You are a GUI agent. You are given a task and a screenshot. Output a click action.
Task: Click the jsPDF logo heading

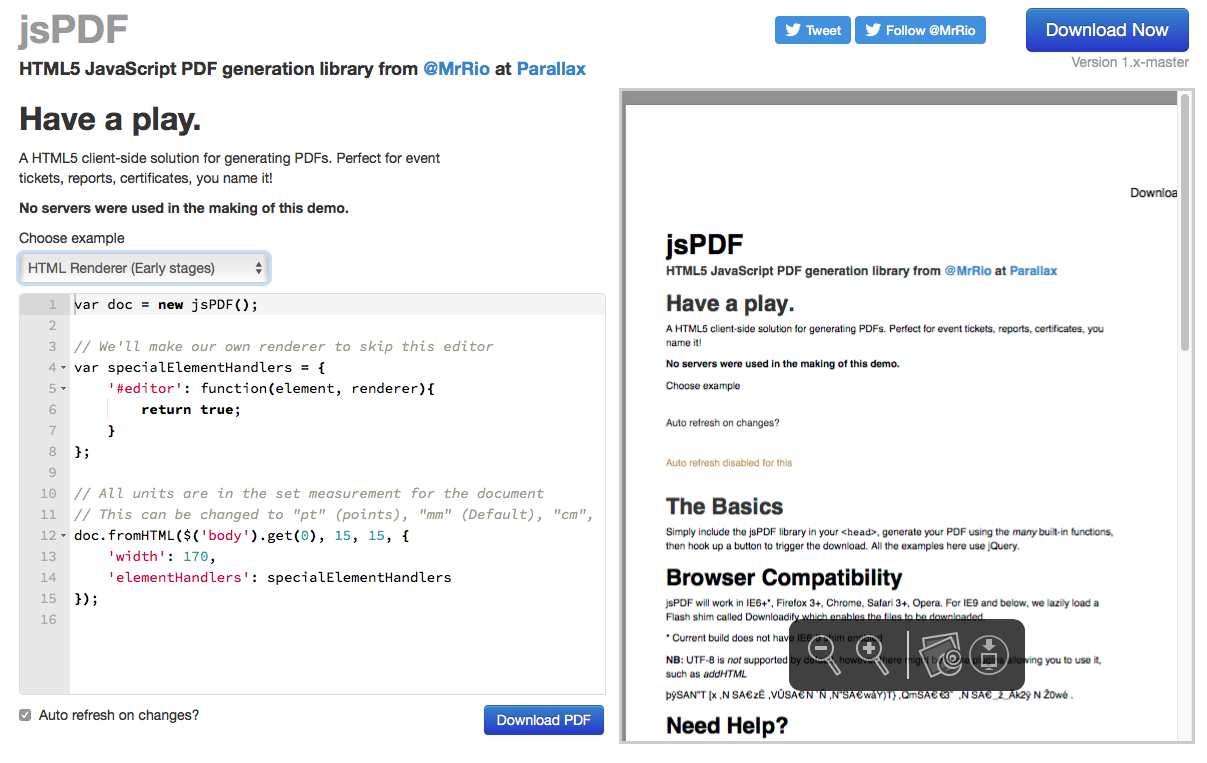(73, 30)
